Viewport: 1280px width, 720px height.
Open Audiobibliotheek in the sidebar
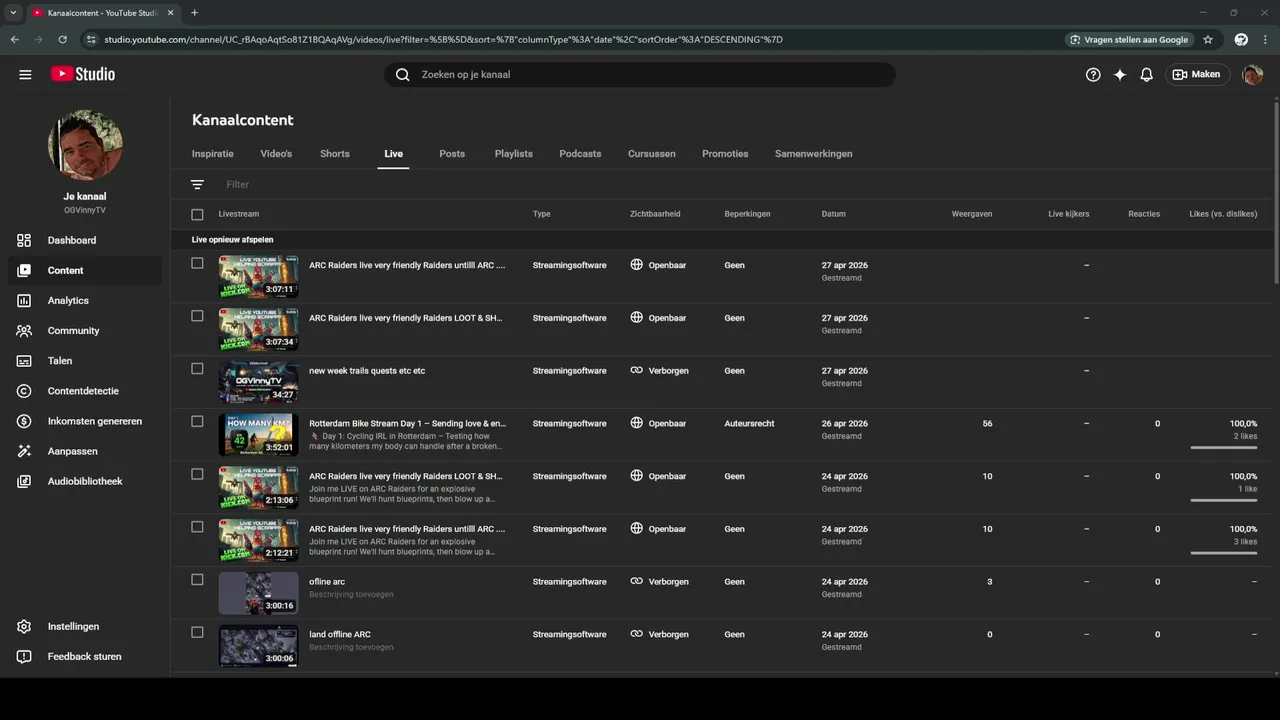[x=84, y=481]
